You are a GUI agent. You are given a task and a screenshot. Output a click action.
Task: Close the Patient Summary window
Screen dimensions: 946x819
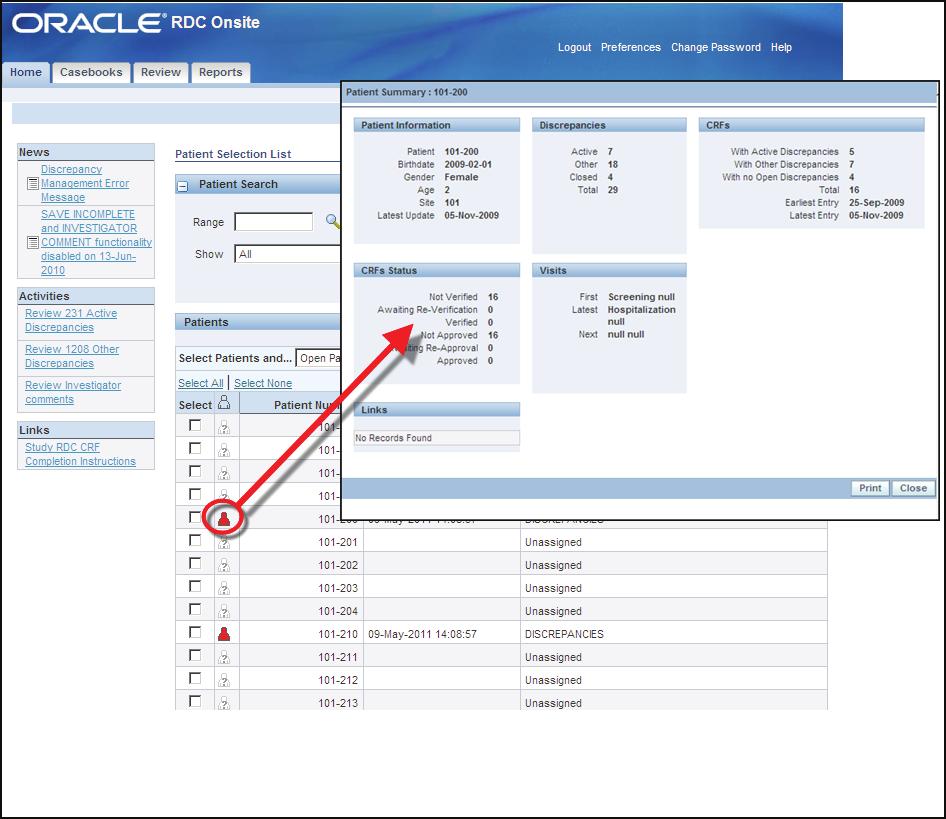913,488
